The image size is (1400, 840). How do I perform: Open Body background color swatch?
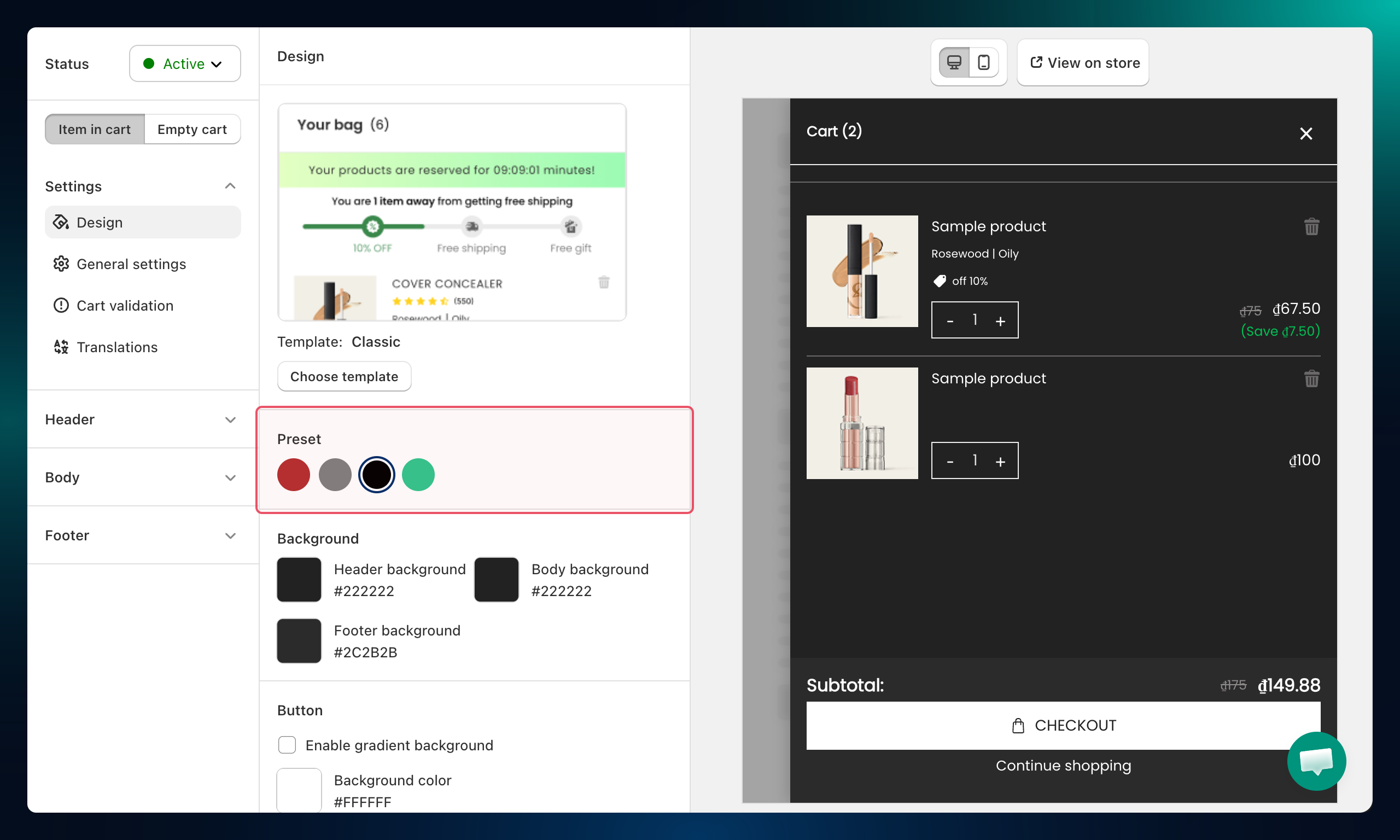[496, 579]
